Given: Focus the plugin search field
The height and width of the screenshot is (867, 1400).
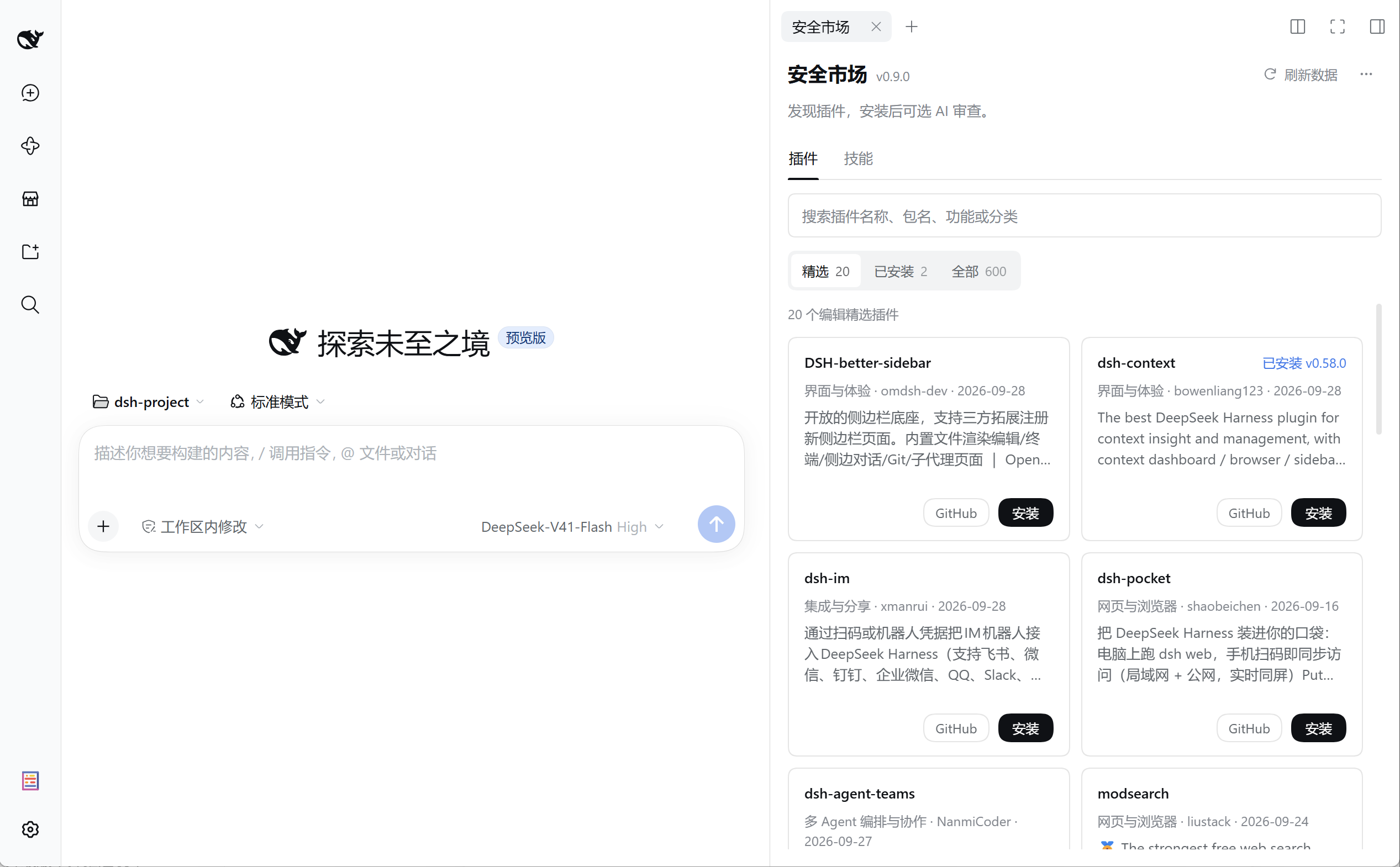Looking at the screenshot, I should pos(1084,215).
